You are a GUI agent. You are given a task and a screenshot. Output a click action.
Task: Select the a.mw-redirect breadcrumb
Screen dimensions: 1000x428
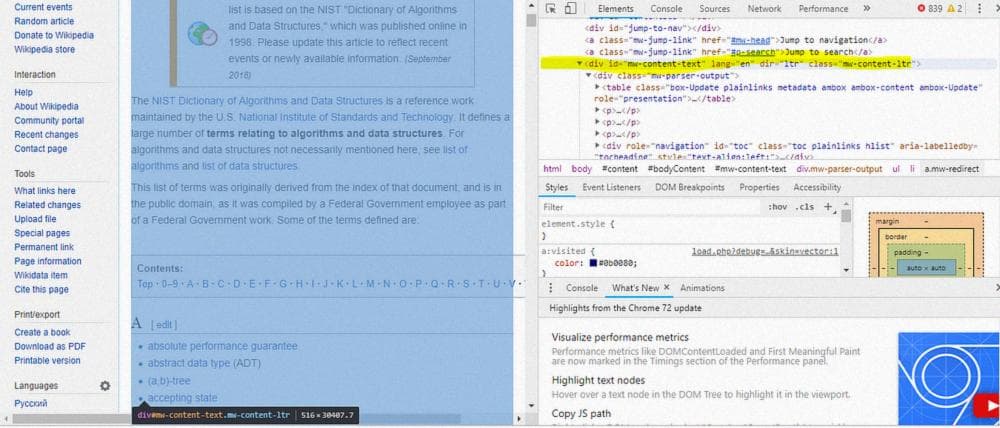click(x=952, y=169)
